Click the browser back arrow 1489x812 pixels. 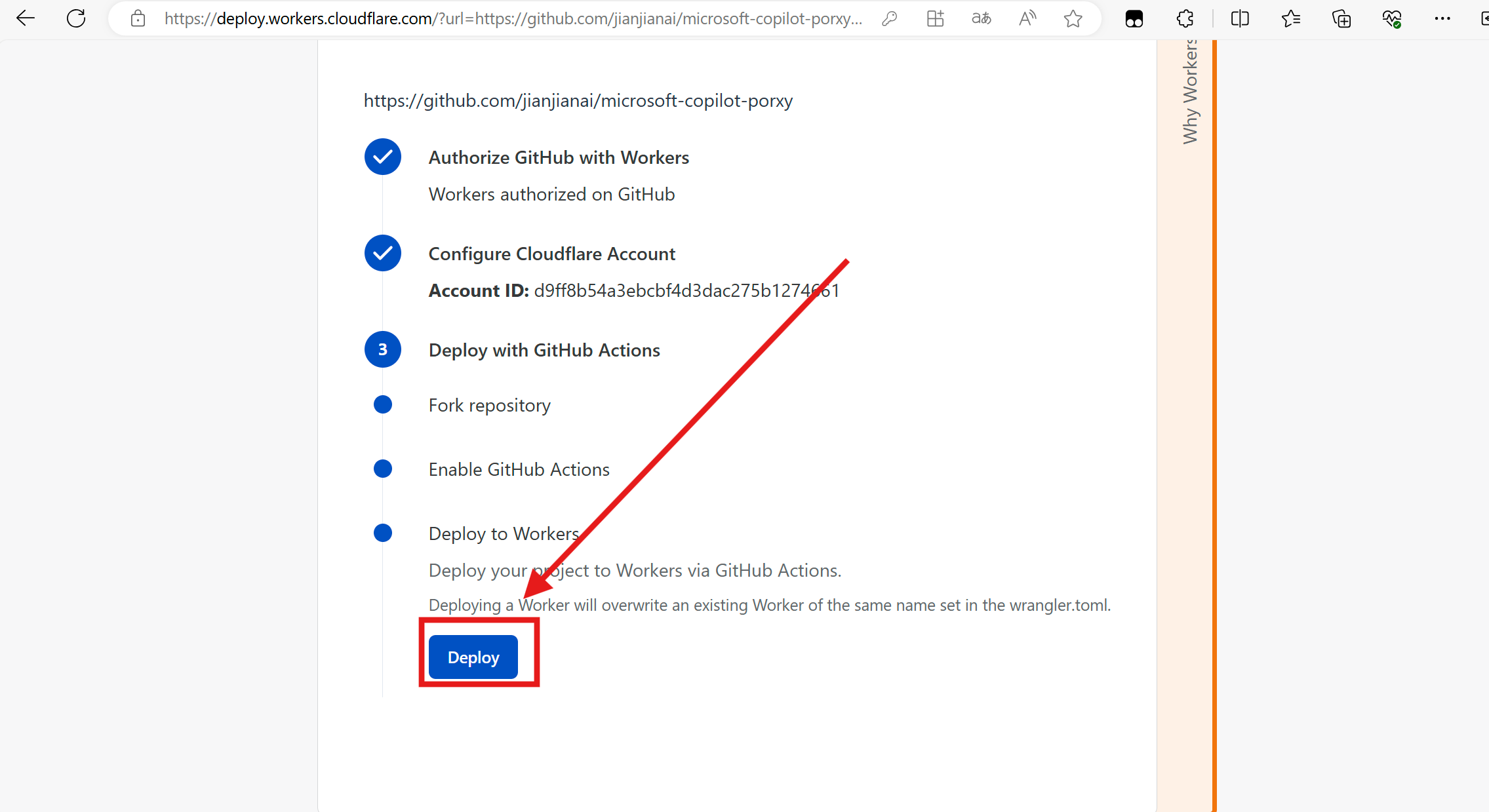click(26, 18)
